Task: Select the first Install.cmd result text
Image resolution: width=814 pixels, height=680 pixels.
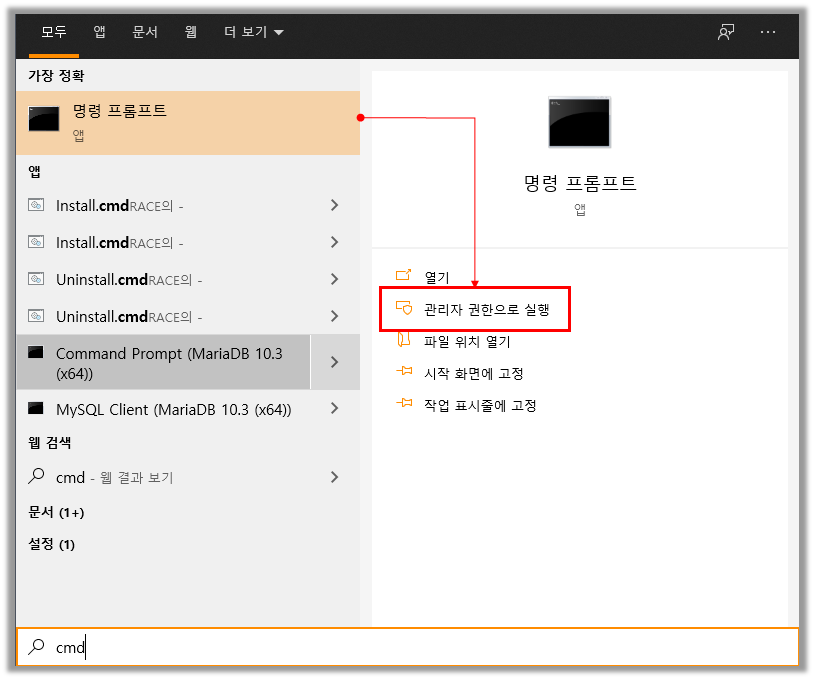Action: coord(119,206)
